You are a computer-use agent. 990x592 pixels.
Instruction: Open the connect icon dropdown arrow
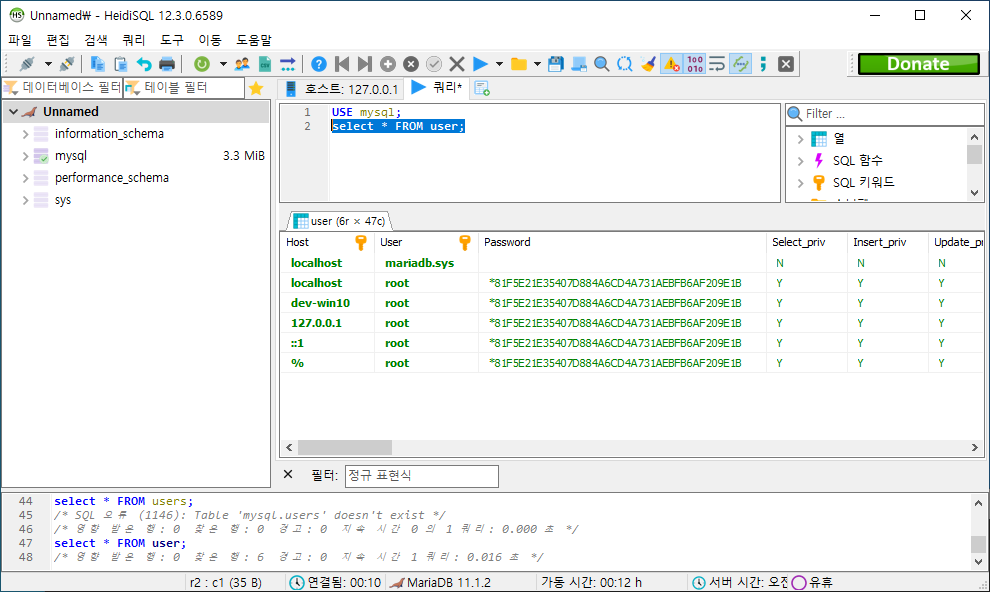coord(48,64)
